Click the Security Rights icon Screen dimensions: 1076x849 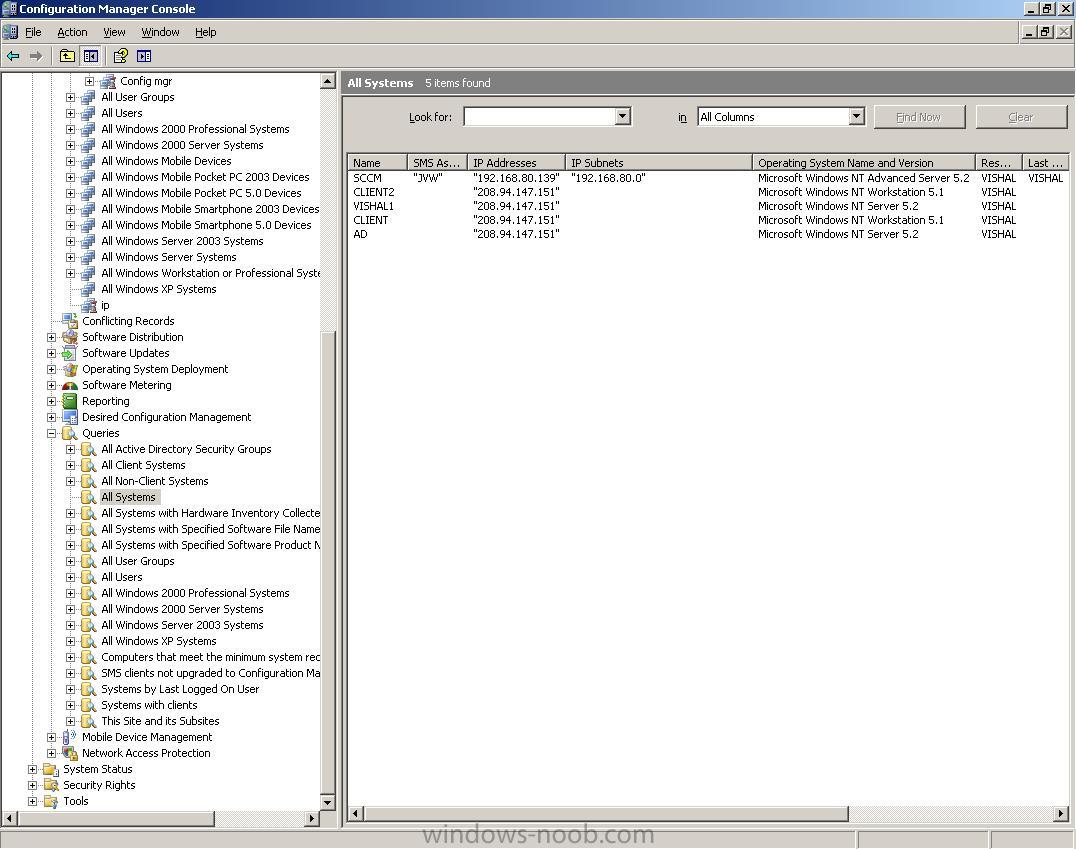[x=51, y=785]
